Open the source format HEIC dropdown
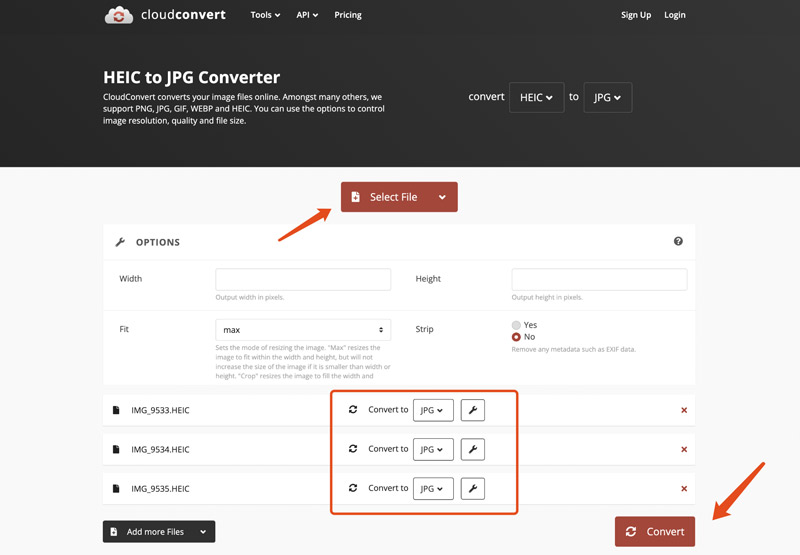Screen dimensions: 800x555 click(x=536, y=97)
